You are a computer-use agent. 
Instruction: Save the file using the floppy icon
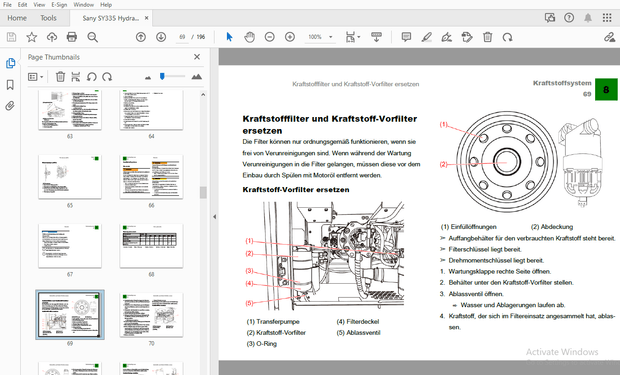click(x=11, y=37)
